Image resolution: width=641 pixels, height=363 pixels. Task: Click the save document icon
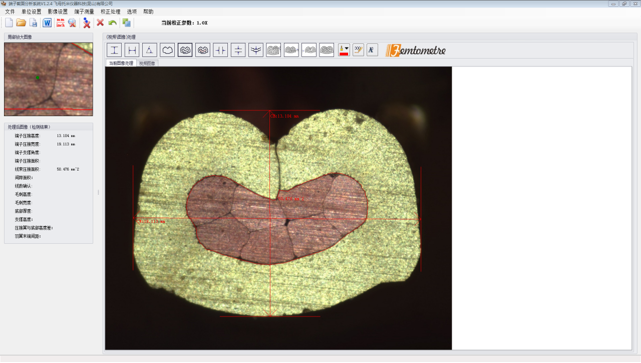(34, 23)
